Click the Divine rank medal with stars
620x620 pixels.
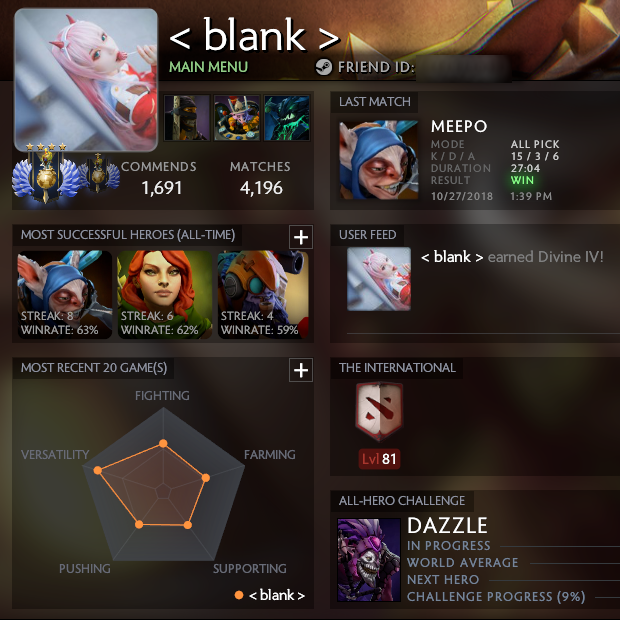46,174
